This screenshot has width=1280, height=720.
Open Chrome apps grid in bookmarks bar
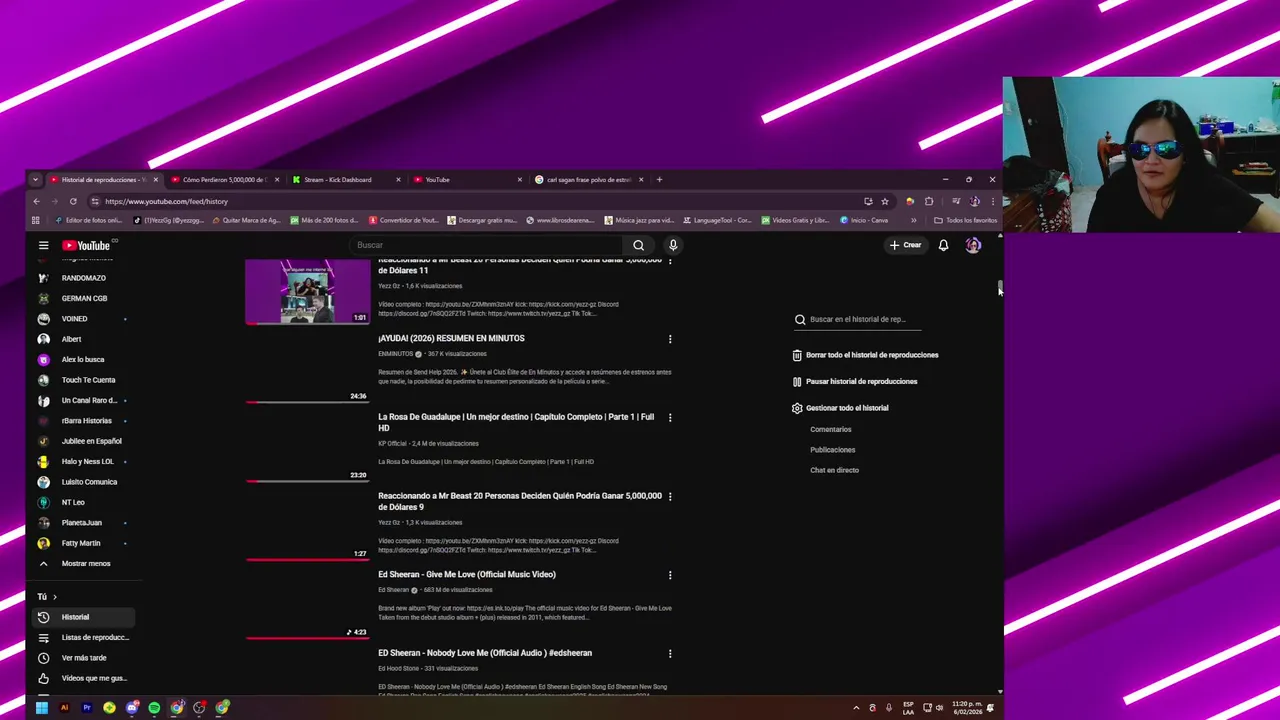click(36, 220)
